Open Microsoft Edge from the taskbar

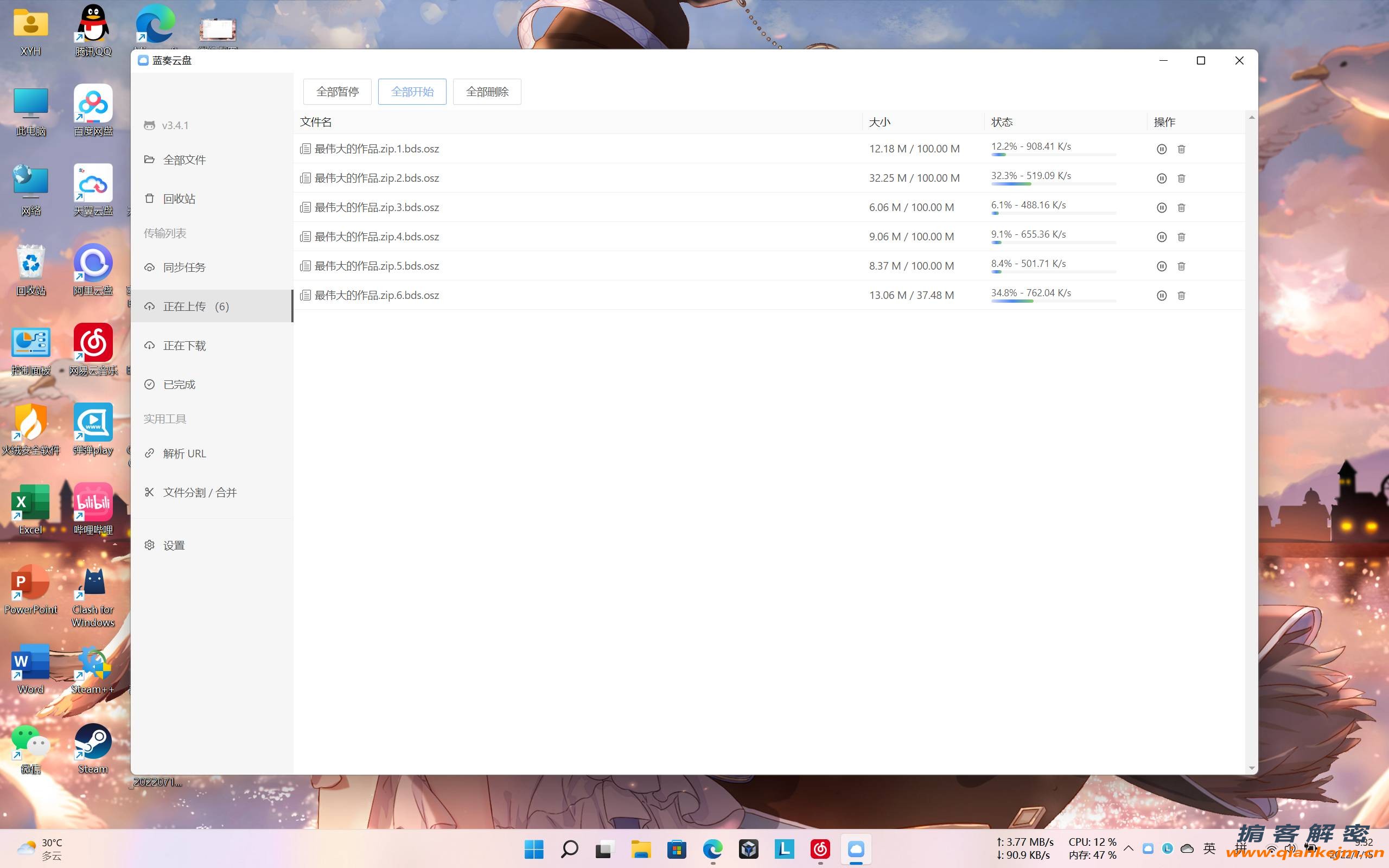pyautogui.click(x=713, y=849)
